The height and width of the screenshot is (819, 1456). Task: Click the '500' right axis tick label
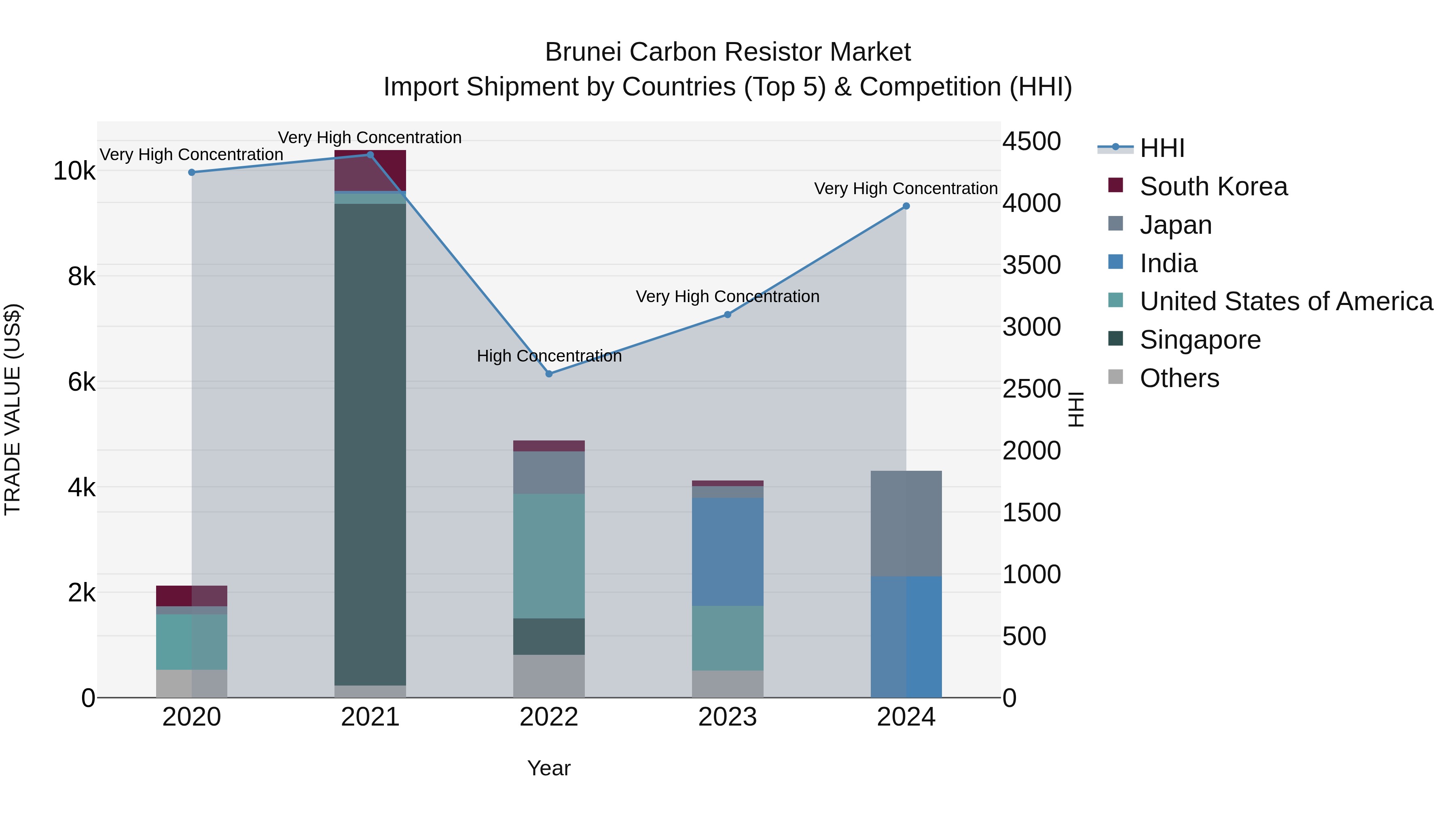click(1025, 637)
